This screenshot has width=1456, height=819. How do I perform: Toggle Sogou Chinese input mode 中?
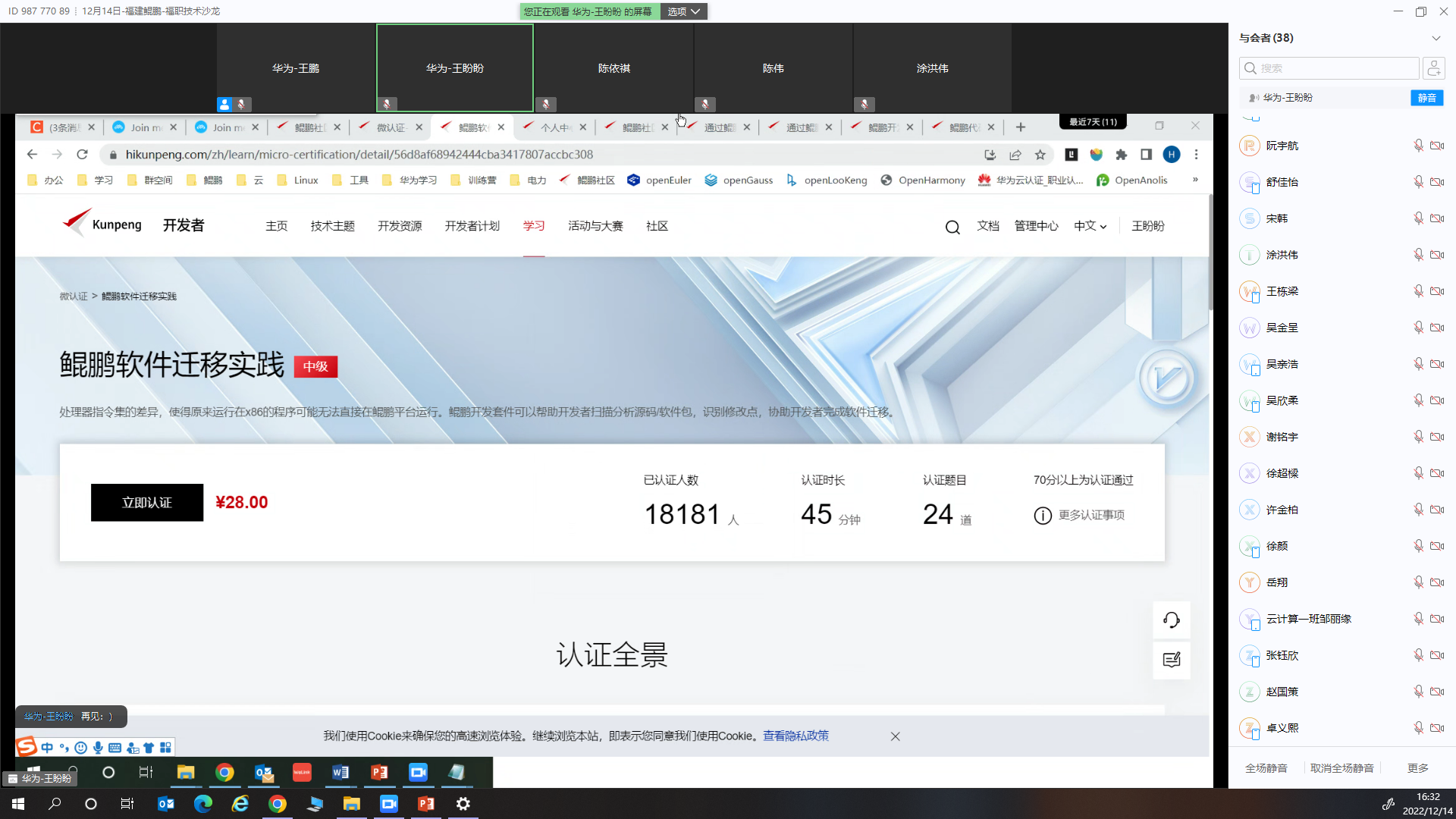pyautogui.click(x=47, y=748)
